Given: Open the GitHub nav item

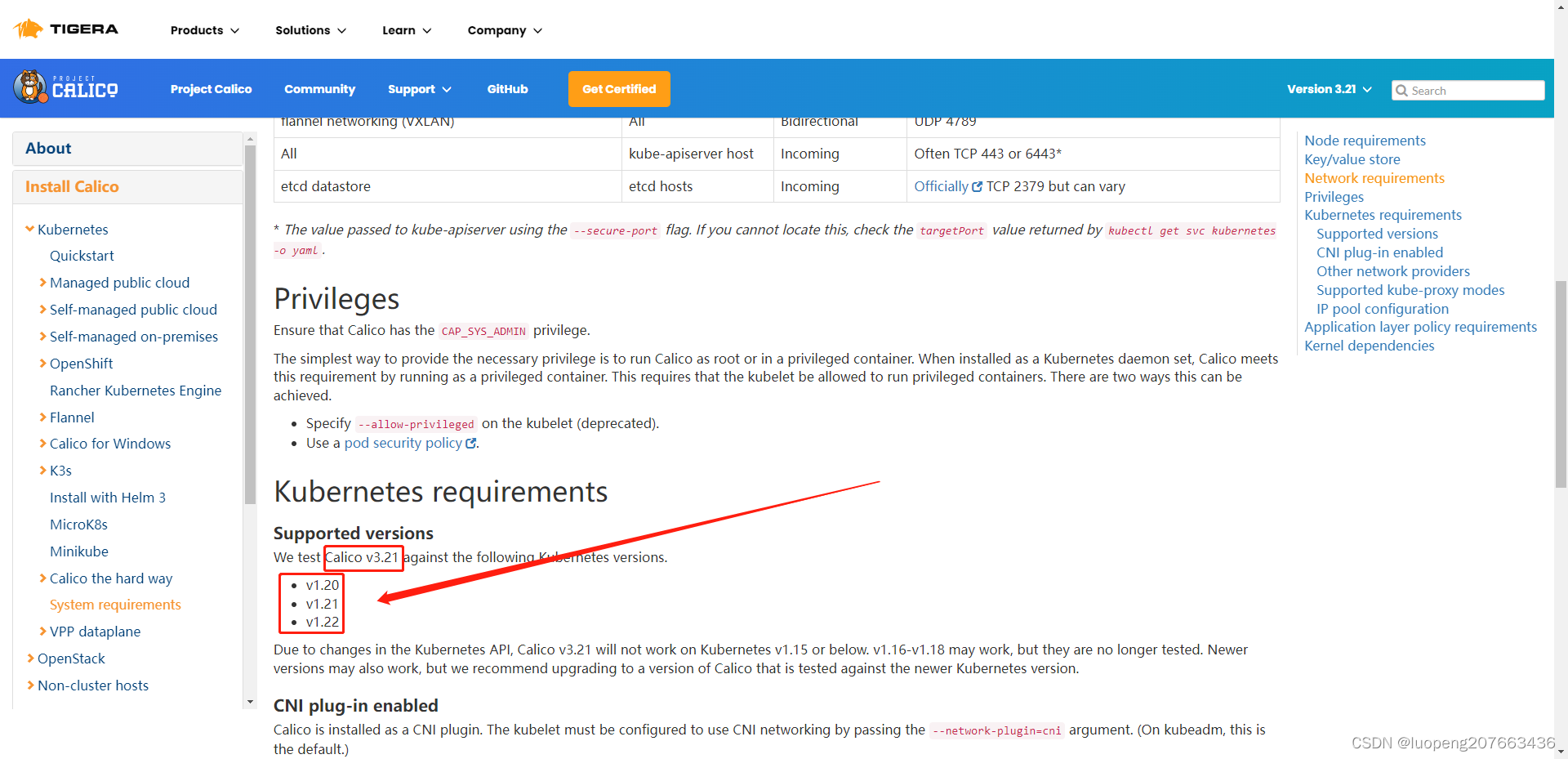Looking at the screenshot, I should 507,89.
